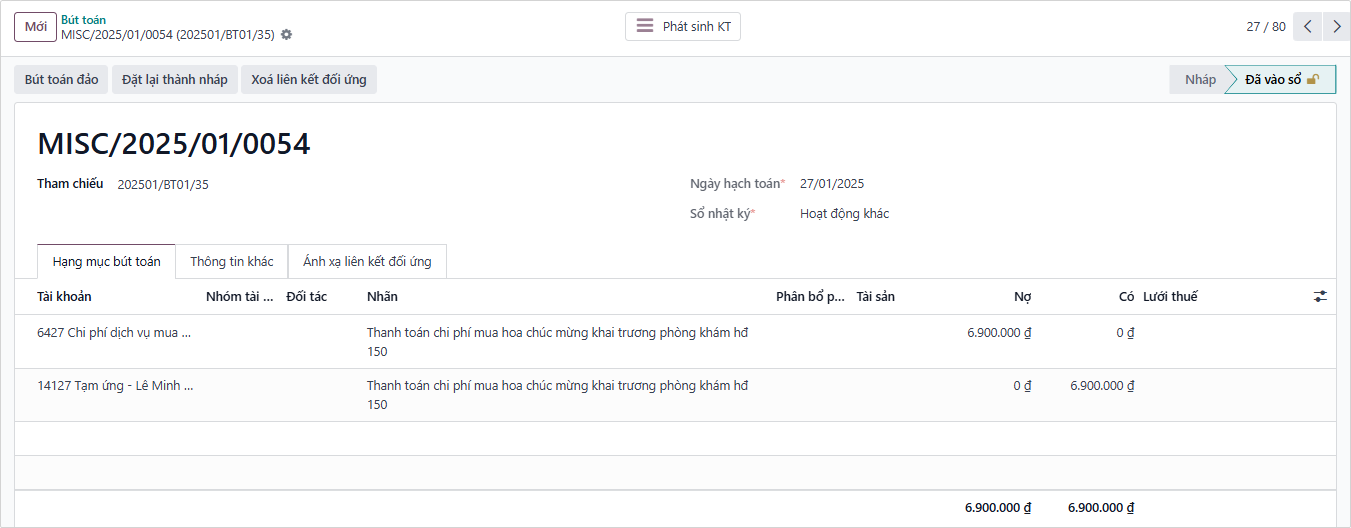Switch to Thông tin khác tab

pos(231,262)
